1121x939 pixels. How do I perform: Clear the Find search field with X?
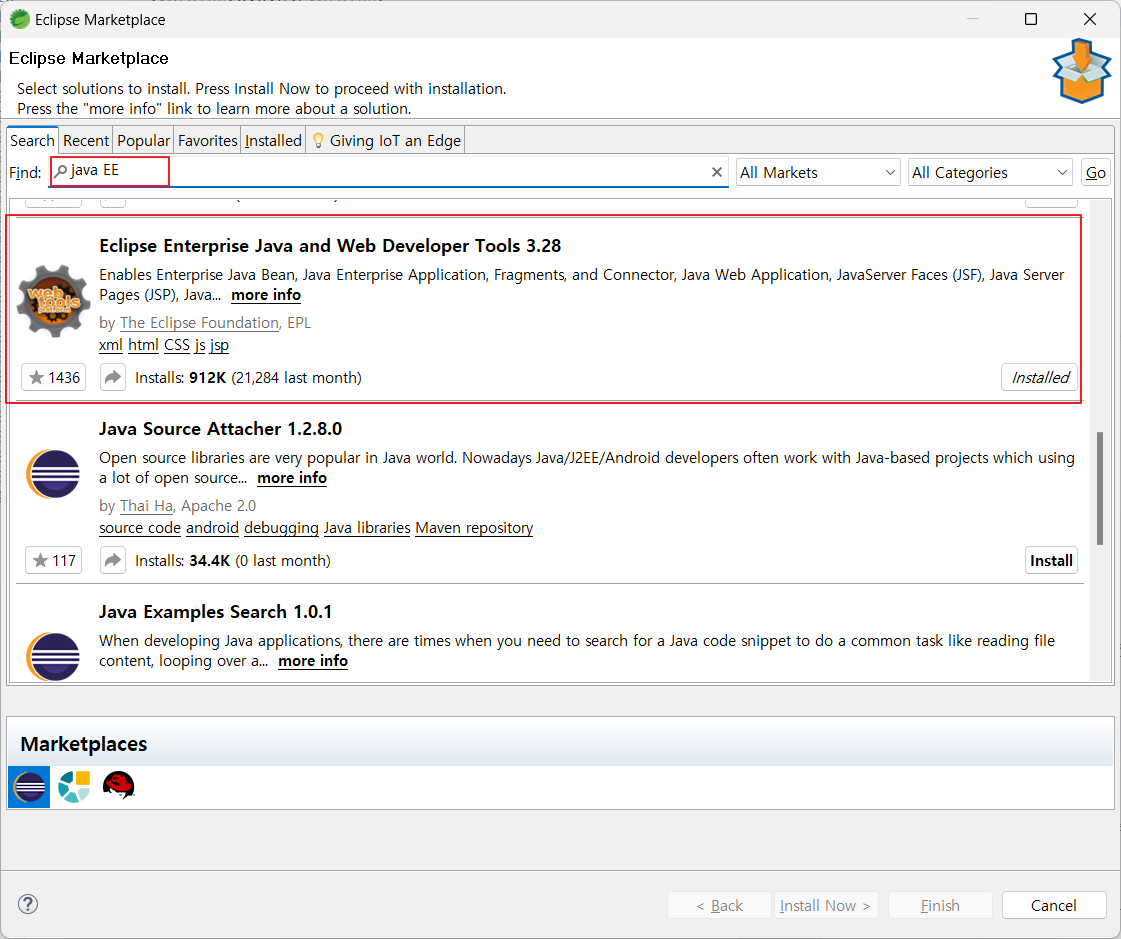(x=716, y=172)
